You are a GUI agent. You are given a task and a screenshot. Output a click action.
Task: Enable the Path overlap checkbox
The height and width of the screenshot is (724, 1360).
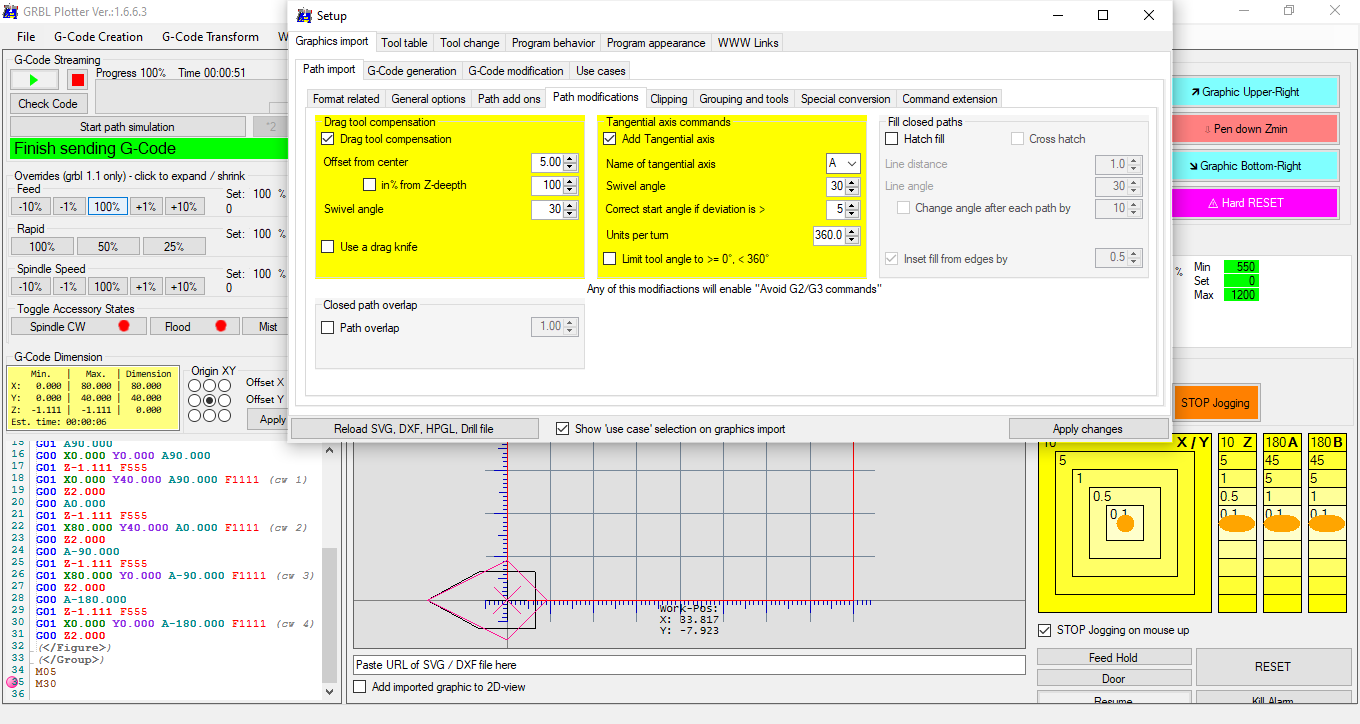pos(328,328)
